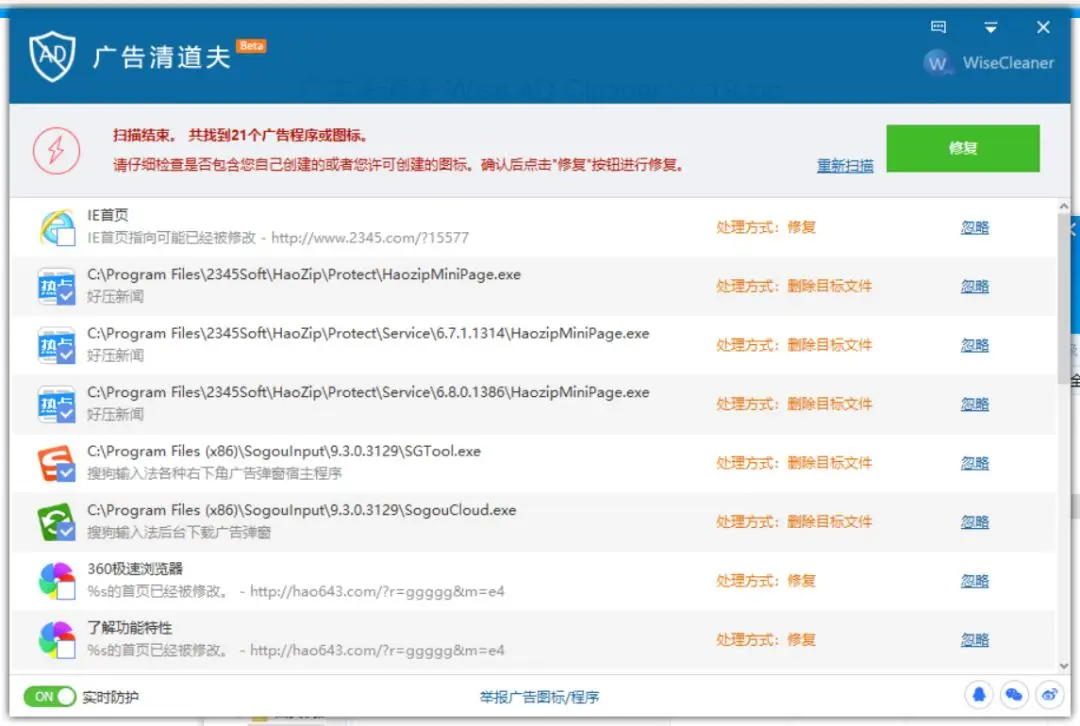Click the WiseCleaner W logo

click(937, 63)
